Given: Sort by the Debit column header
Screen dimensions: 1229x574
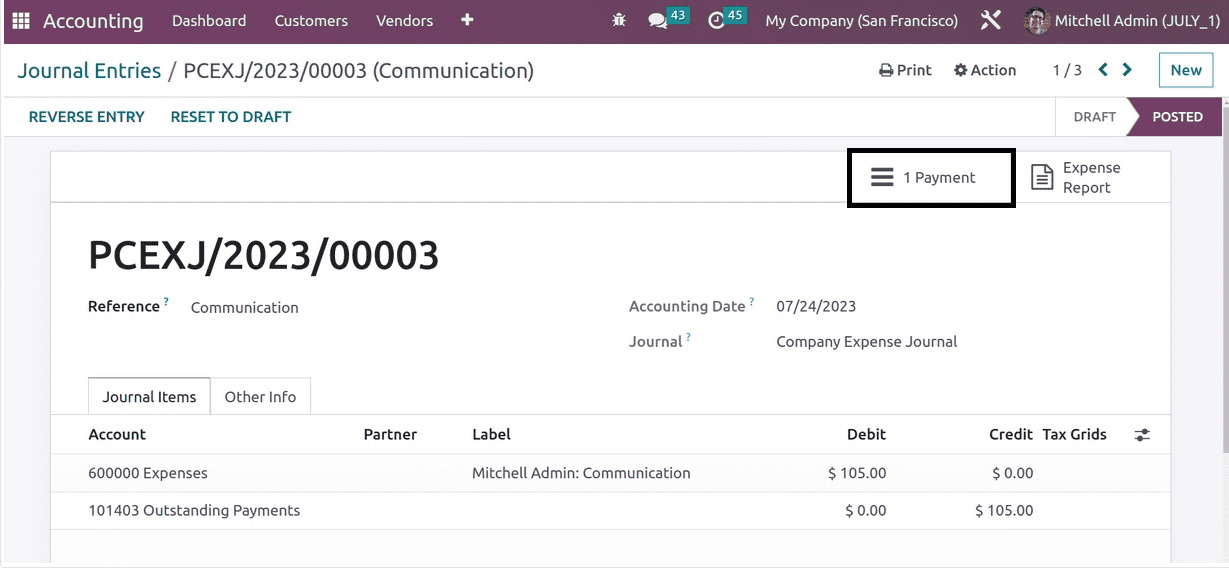Looking at the screenshot, I should (866, 435).
